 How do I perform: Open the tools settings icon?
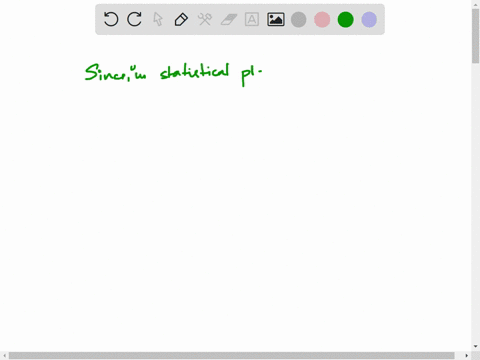205,19
